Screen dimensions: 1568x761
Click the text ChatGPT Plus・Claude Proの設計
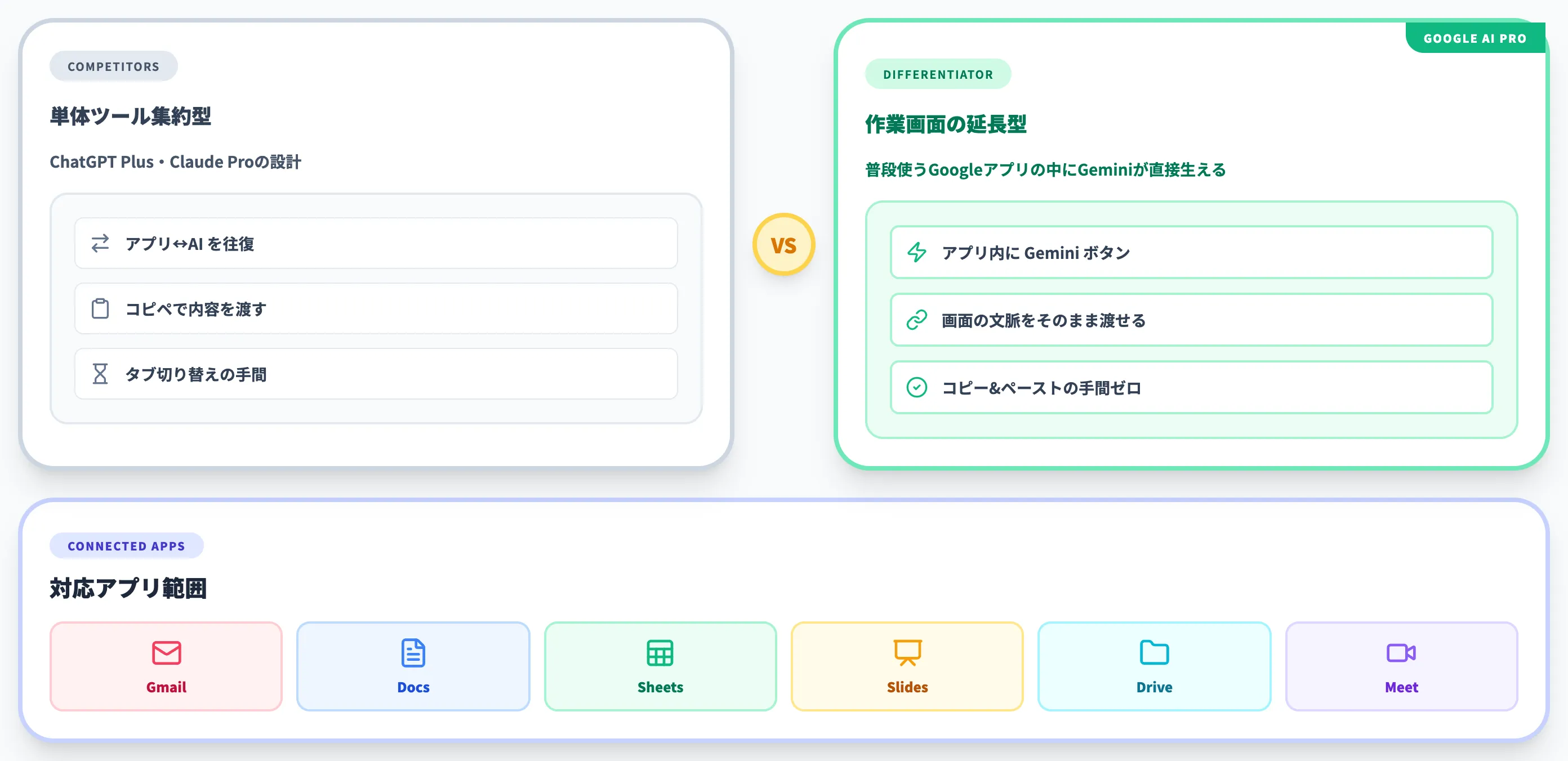(175, 162)
